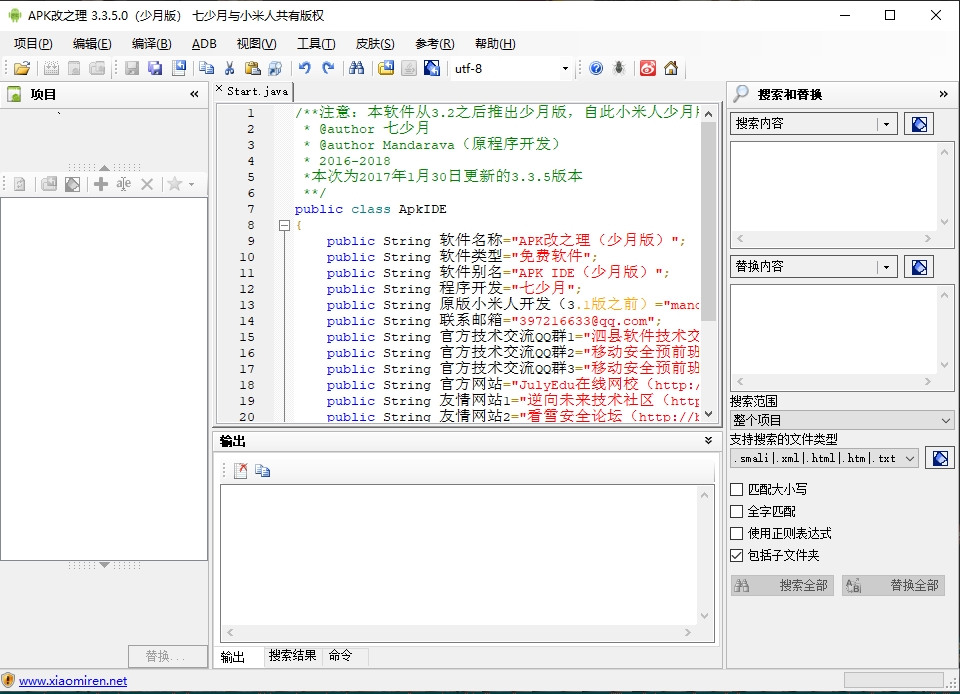Viewport: 960px width, 694px height.
Task: Open the red Weibo toolbar icon
Action: pos(648,68)
